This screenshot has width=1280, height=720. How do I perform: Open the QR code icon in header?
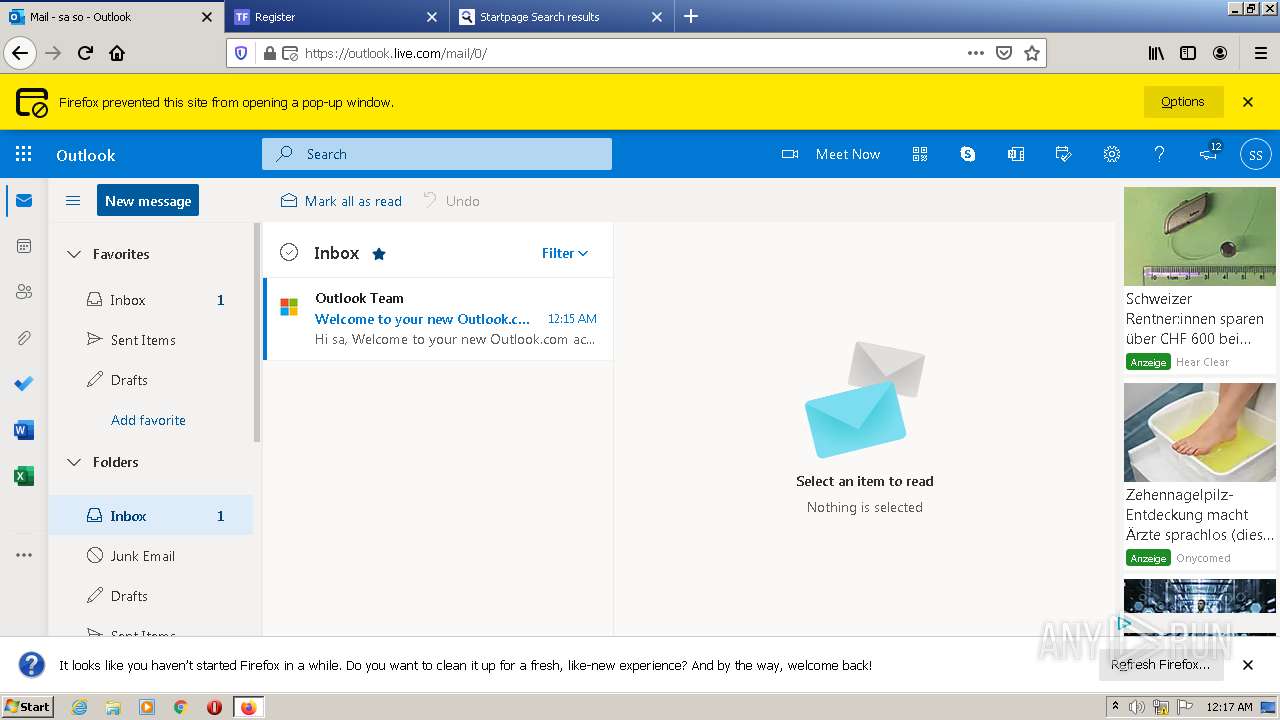coord(920,154)
